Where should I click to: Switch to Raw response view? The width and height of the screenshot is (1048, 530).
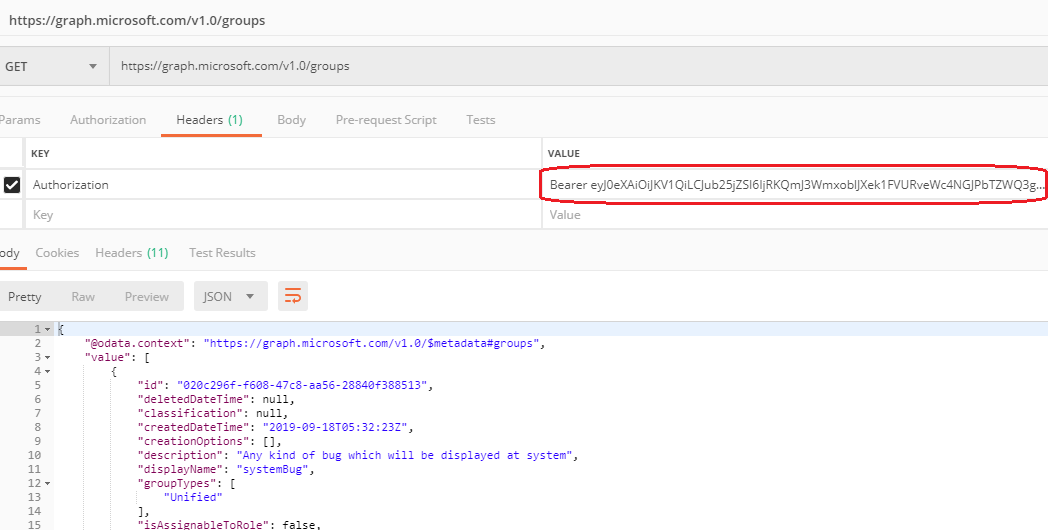tap(83, 297)
